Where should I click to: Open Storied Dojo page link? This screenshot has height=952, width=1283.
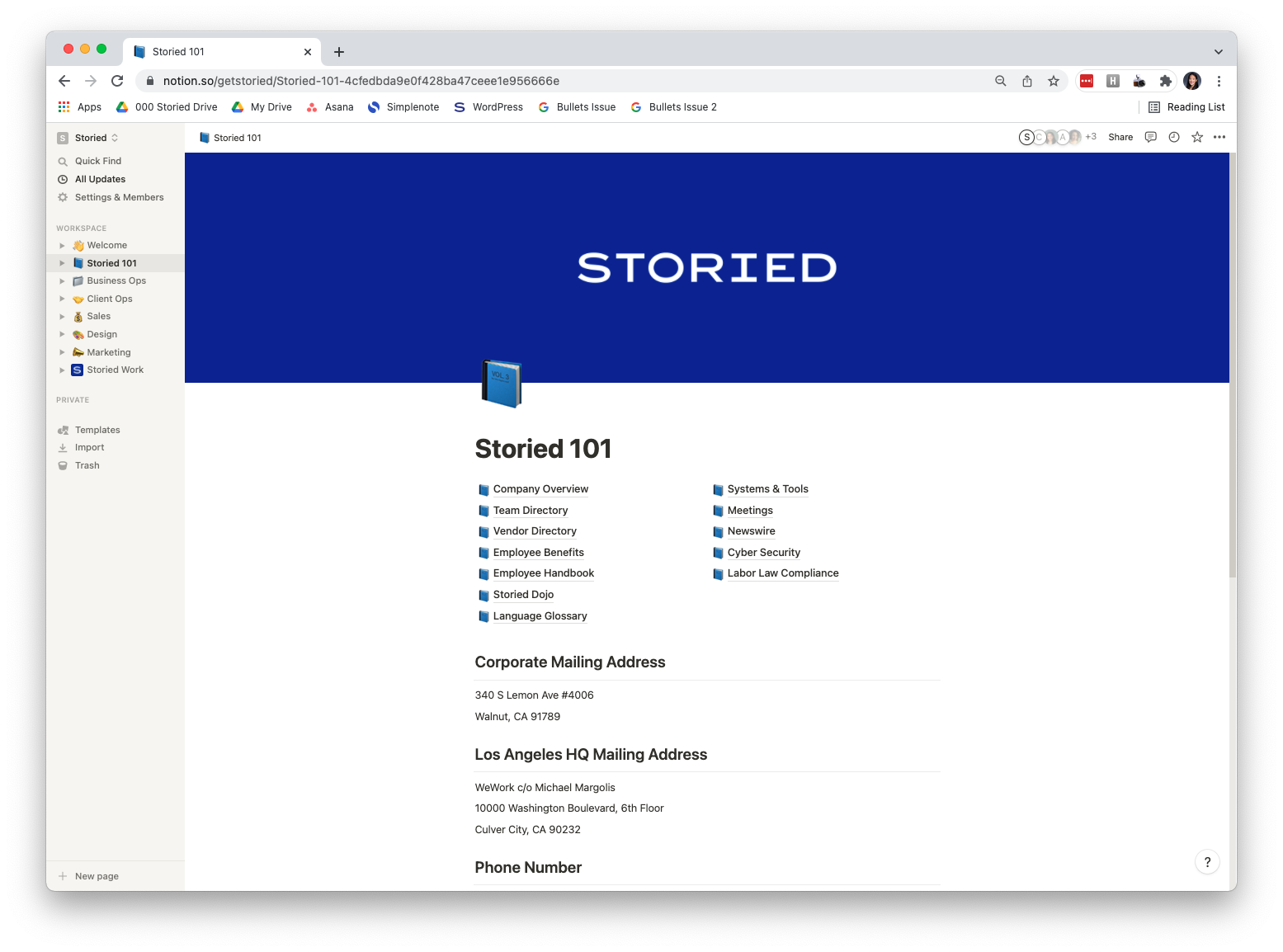[523, 595]
